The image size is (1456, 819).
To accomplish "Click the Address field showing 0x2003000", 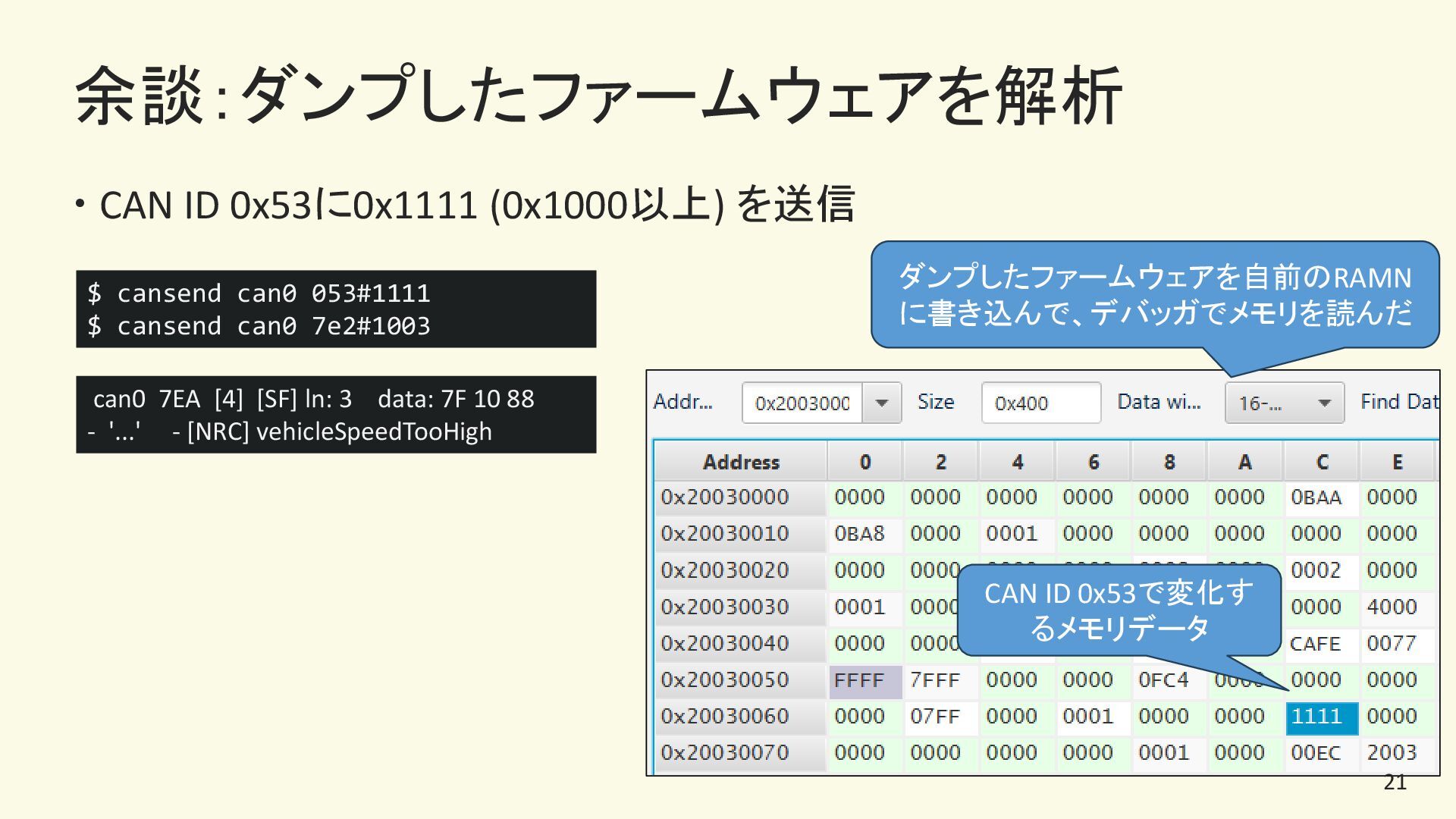I will (802, 403).
